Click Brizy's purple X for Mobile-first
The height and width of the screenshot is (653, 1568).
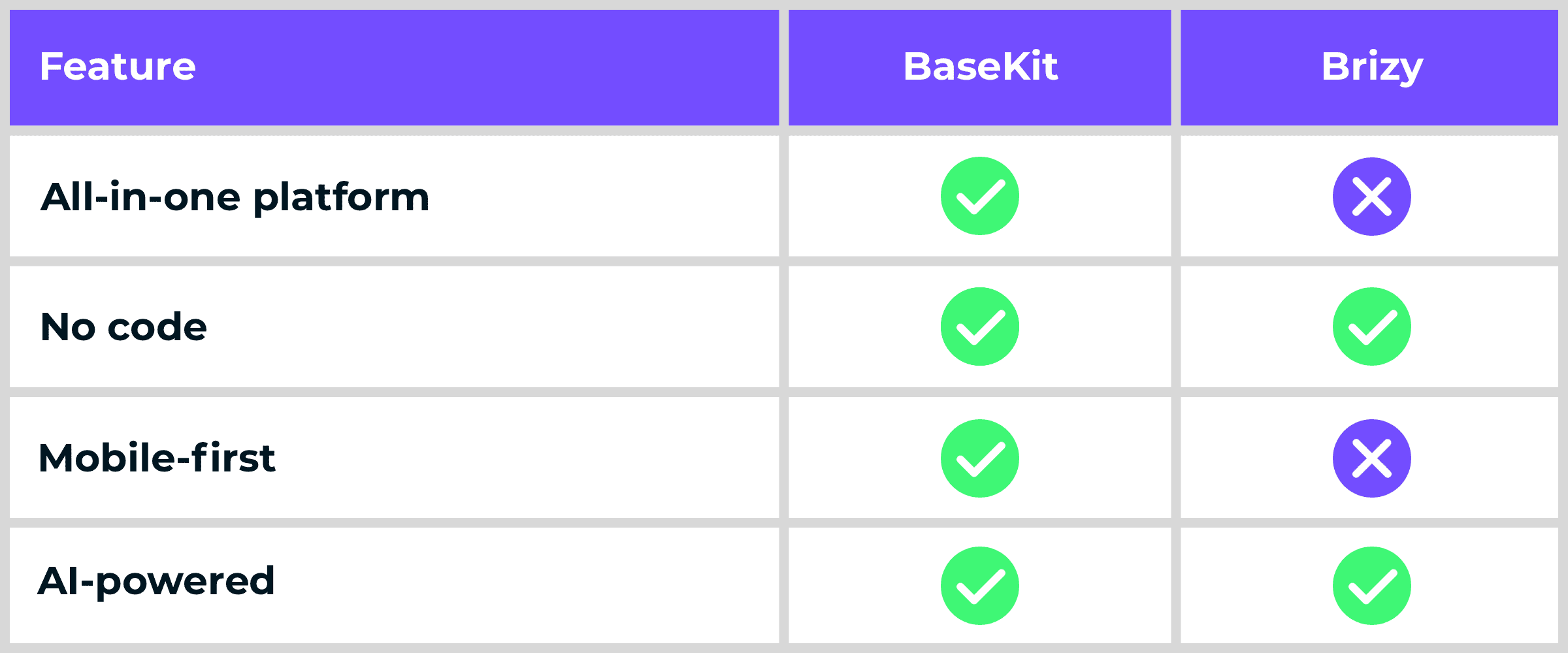(1371, 458)
